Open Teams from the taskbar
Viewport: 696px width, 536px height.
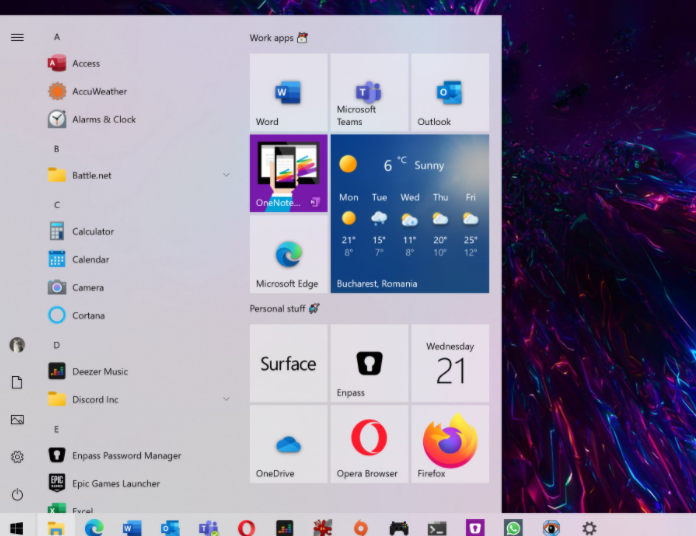point(208,528)
